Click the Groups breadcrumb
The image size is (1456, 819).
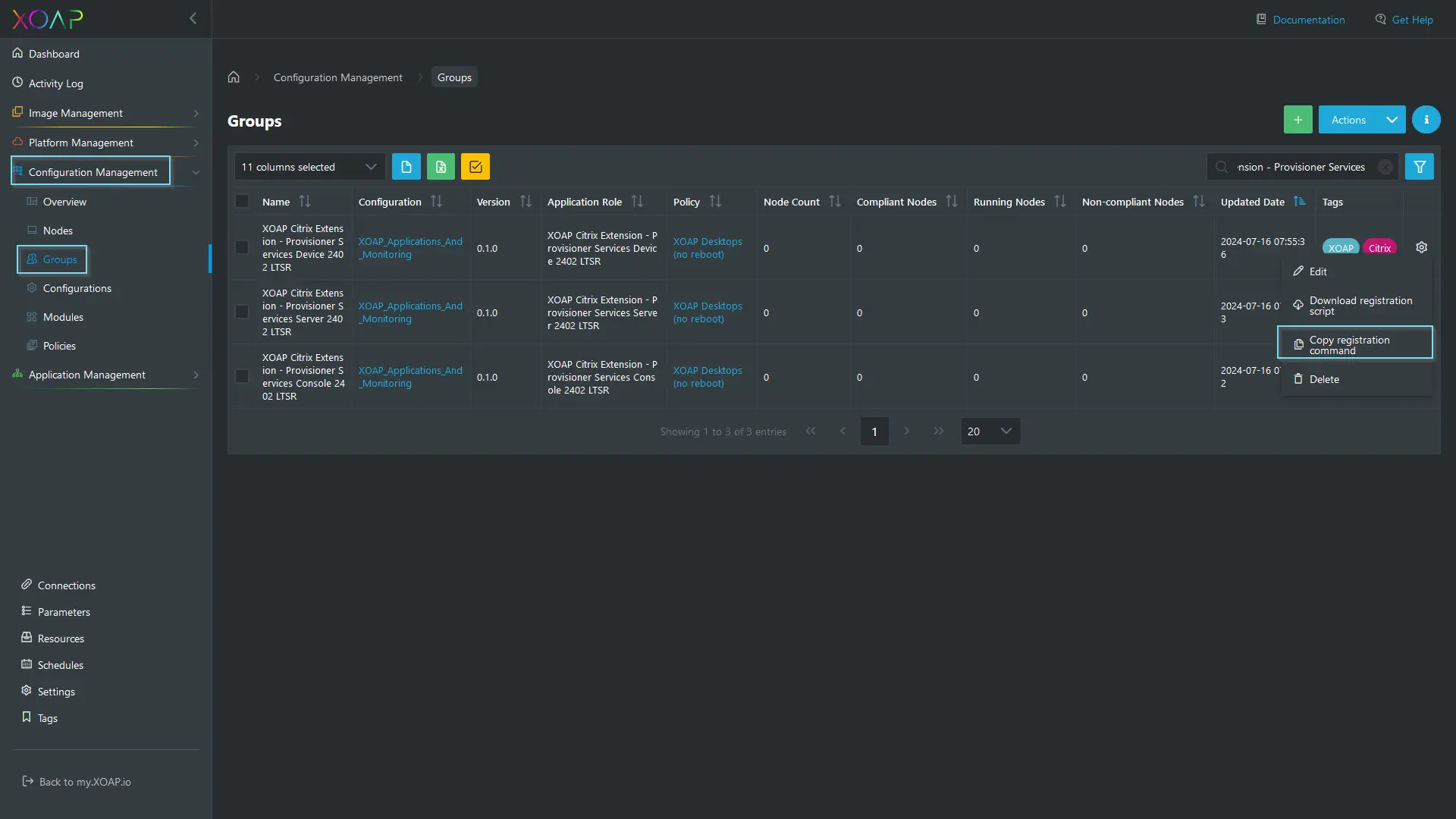454,77
